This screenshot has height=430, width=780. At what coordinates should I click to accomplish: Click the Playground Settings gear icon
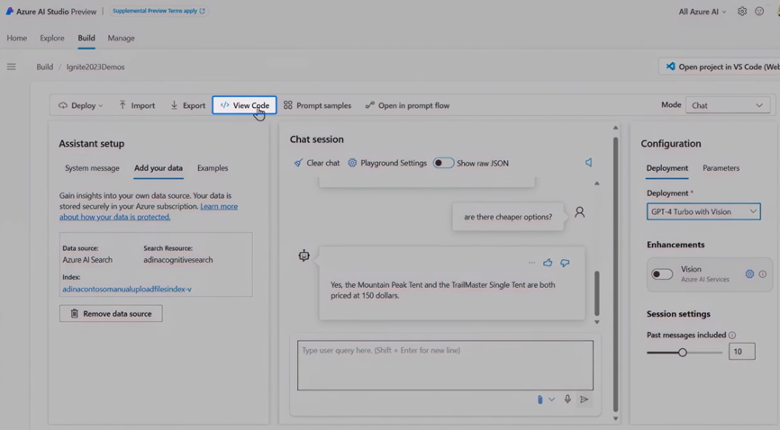click(x=352, y=163)
